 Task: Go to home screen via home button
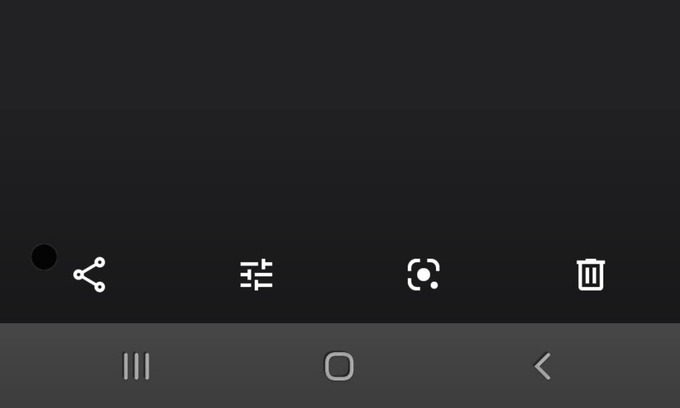pos(339,366)
